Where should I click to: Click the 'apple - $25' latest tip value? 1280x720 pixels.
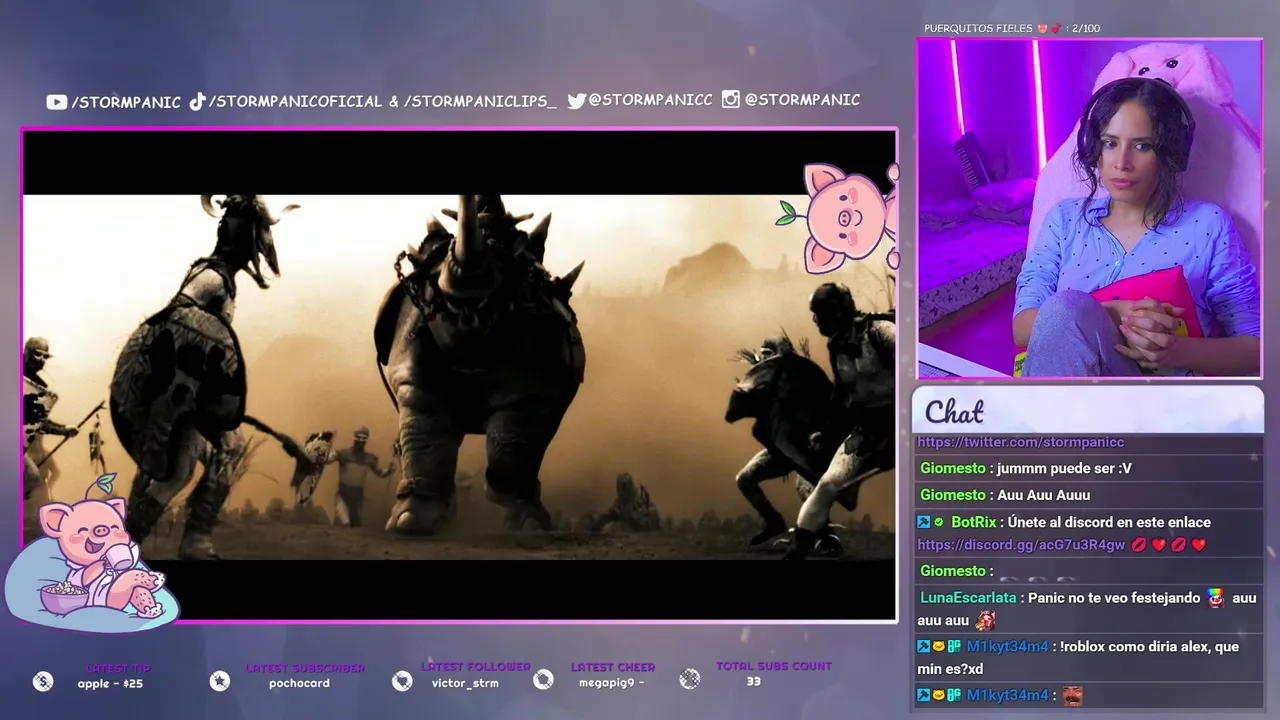pyautogui.click(x=110, y=684)
